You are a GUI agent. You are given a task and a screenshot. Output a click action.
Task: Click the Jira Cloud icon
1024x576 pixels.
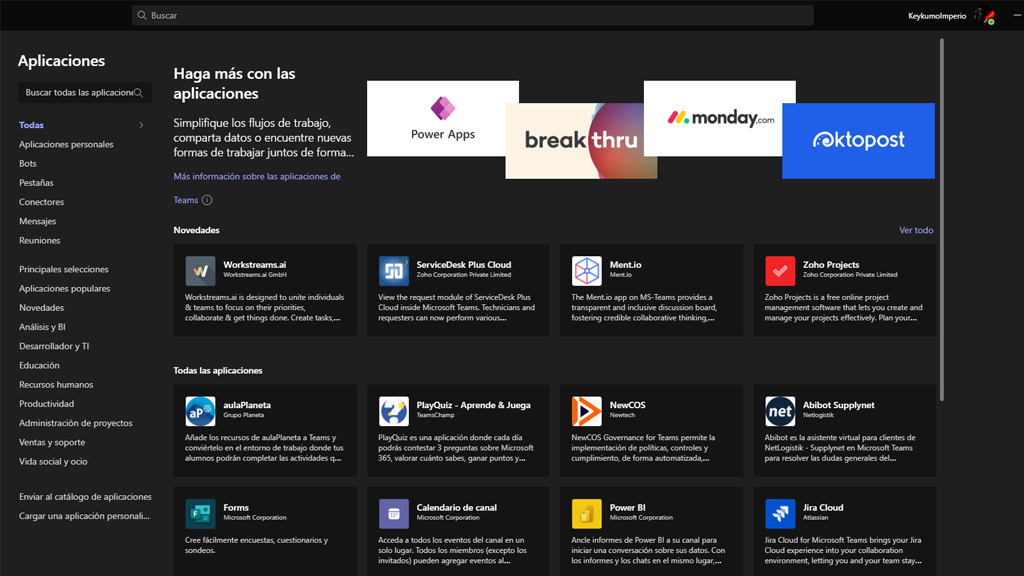coord(780,514)
